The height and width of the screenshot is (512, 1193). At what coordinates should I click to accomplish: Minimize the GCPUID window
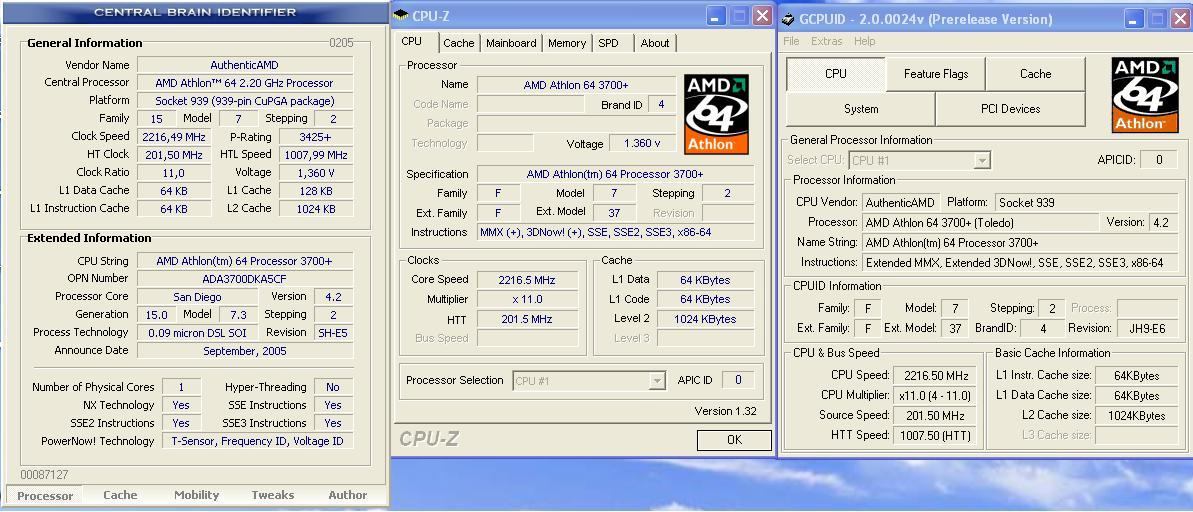tap(1134, 19)
